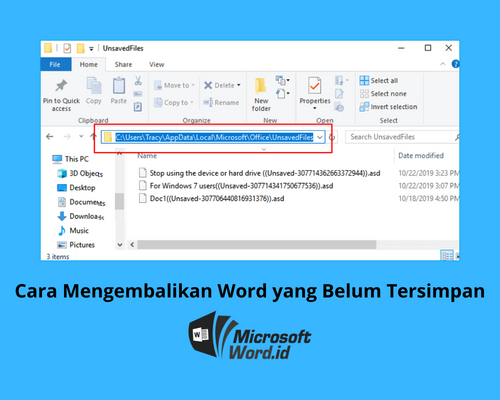This screenshot has height=400, width=500.
Task: Select Desktop in navigation pane
Action: 76,188
